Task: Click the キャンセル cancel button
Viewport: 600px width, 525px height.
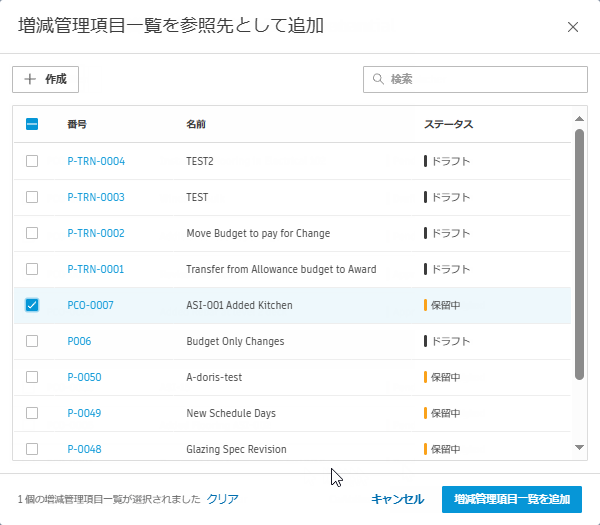Action: click(398, 499)
